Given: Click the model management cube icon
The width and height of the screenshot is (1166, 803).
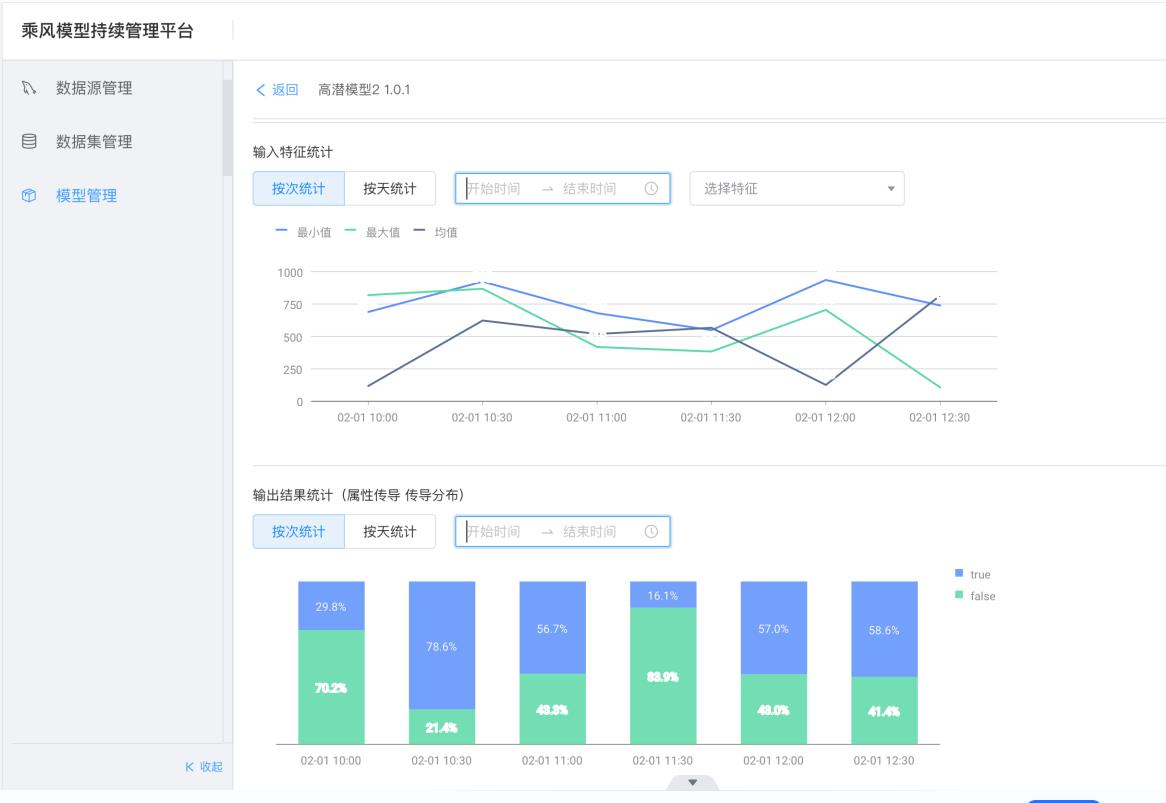Looking at the screenshot, I should [29, 196].
